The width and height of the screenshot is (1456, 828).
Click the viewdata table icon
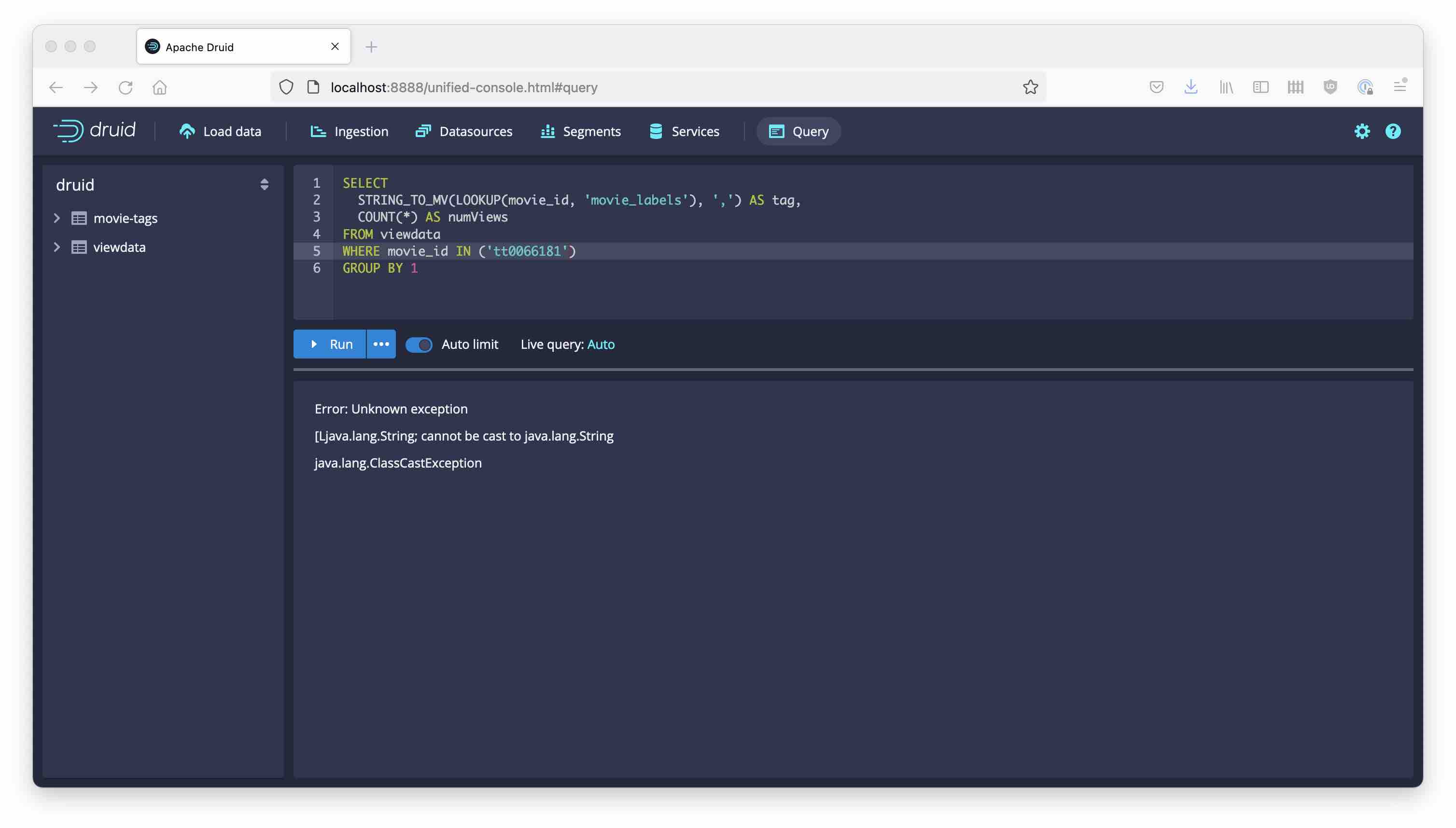click(x=79, y=248)
